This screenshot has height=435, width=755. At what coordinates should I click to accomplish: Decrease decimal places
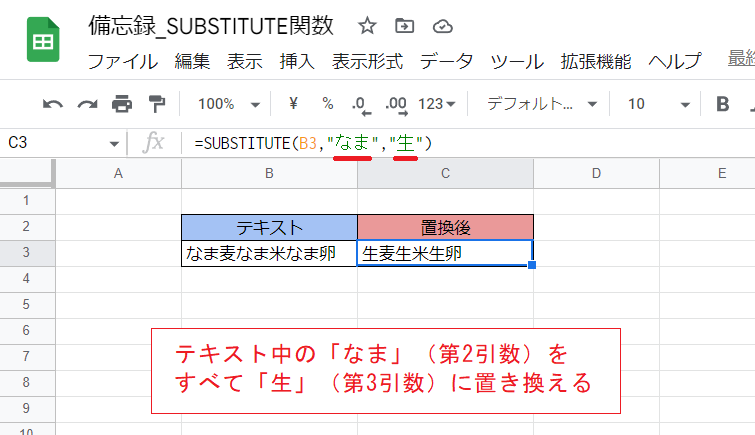pos(361,105)
